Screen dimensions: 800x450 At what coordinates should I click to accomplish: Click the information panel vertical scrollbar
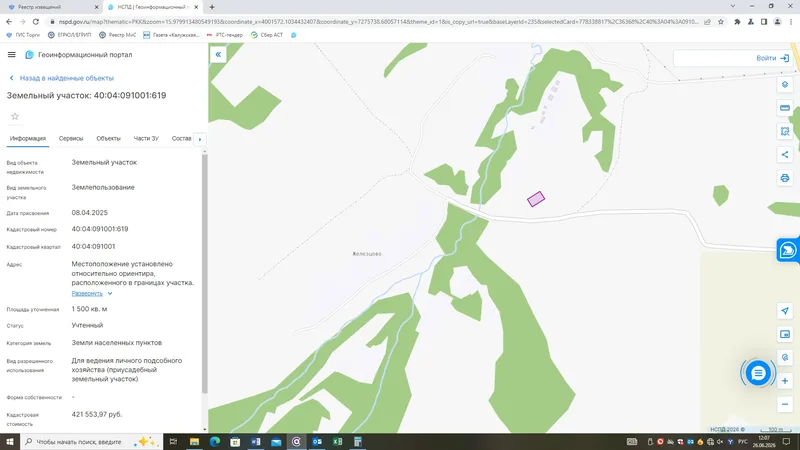pyautogui.click(x=205, y=273)
